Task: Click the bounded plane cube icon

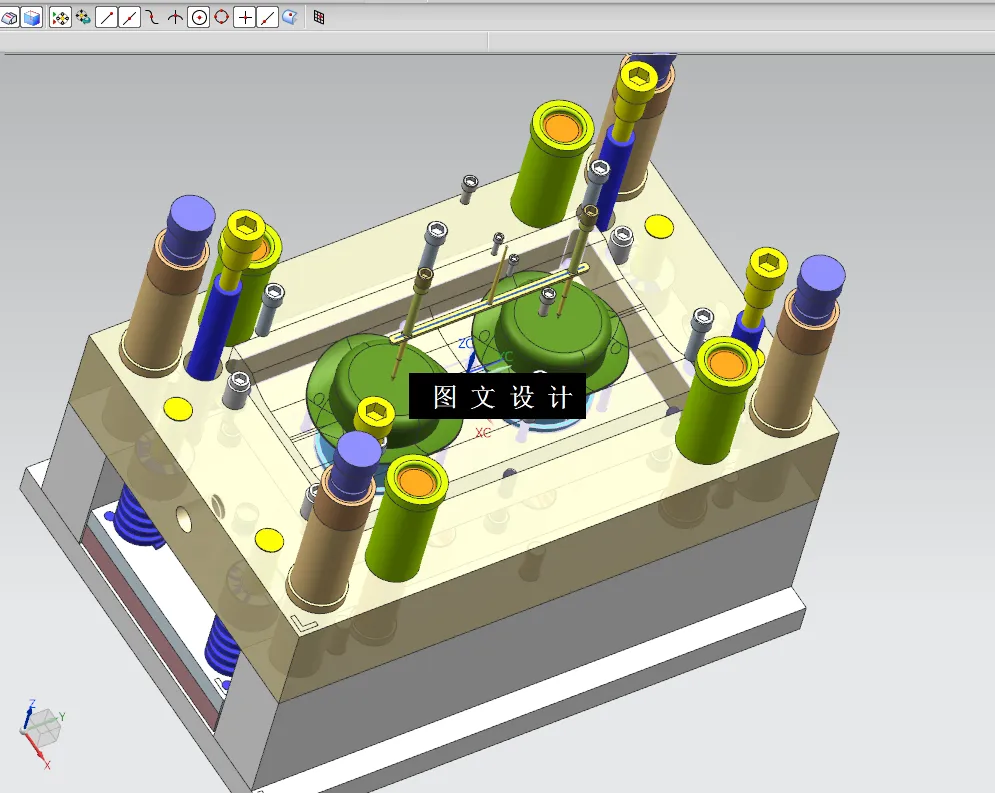Action: [29, 16]
